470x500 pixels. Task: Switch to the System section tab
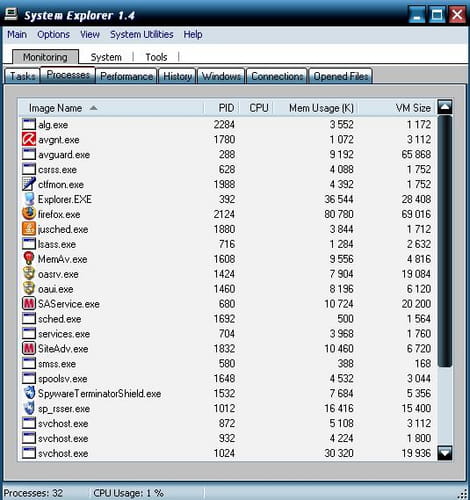click(x=106, y=57)
